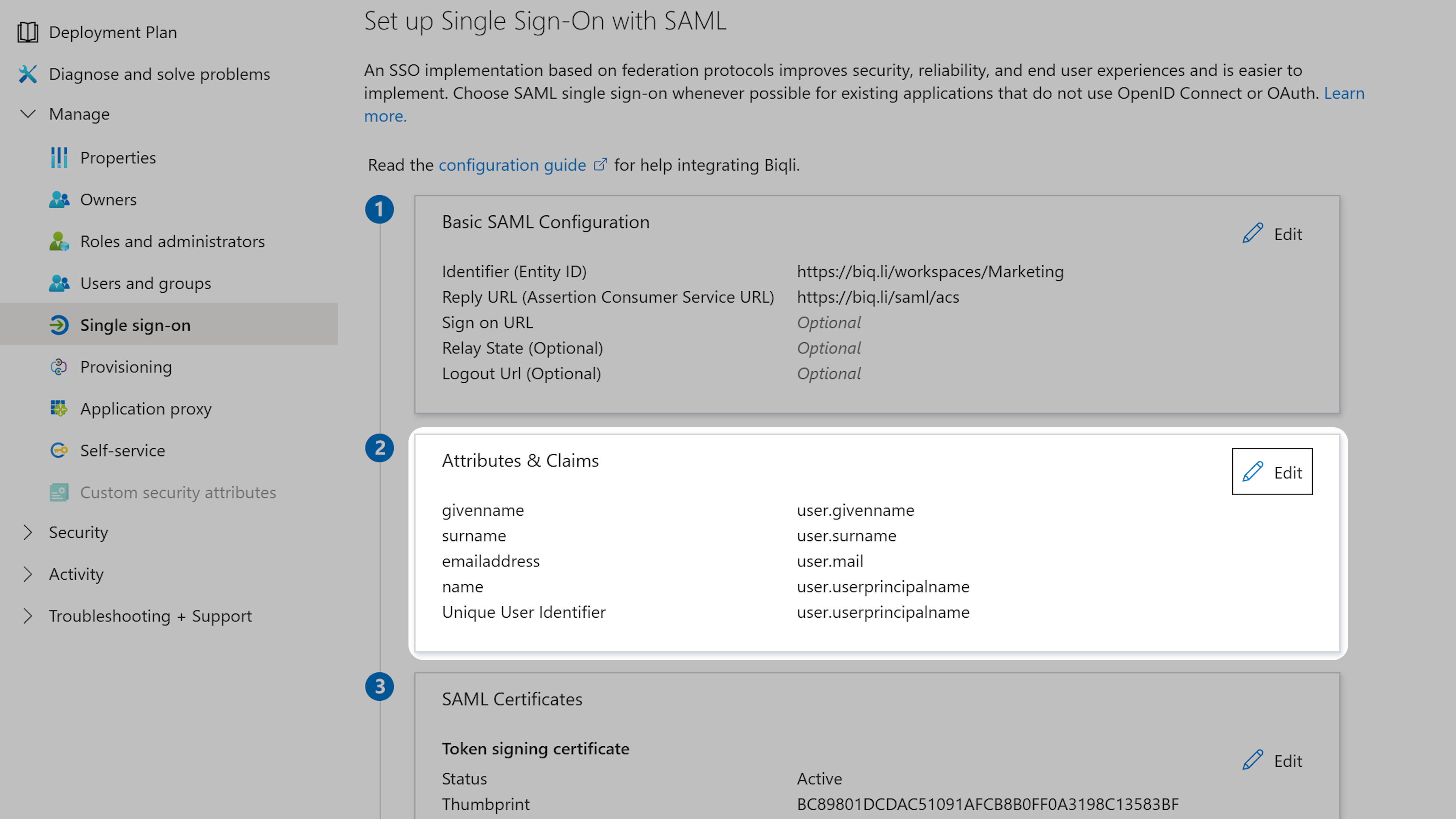
Task: Click the Optional value for Relay State
Action: [x=828, y=348]
